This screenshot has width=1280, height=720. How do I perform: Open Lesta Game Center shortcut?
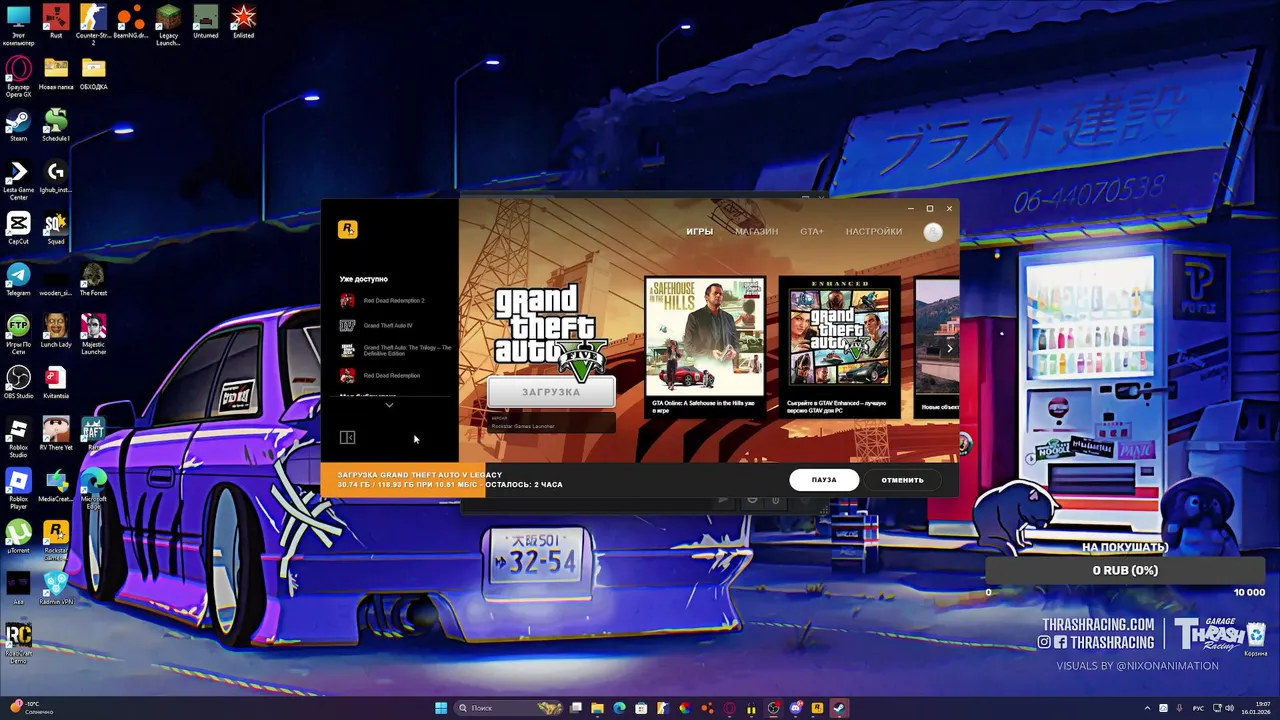tap(18, 180)
